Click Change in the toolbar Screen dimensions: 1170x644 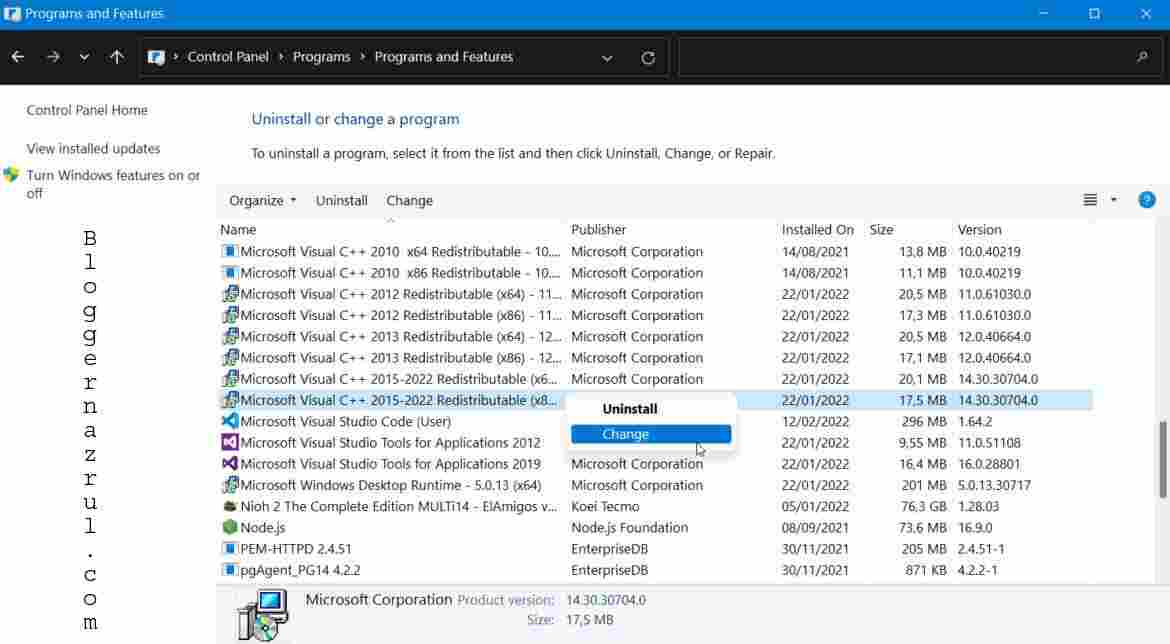point(409,200)
